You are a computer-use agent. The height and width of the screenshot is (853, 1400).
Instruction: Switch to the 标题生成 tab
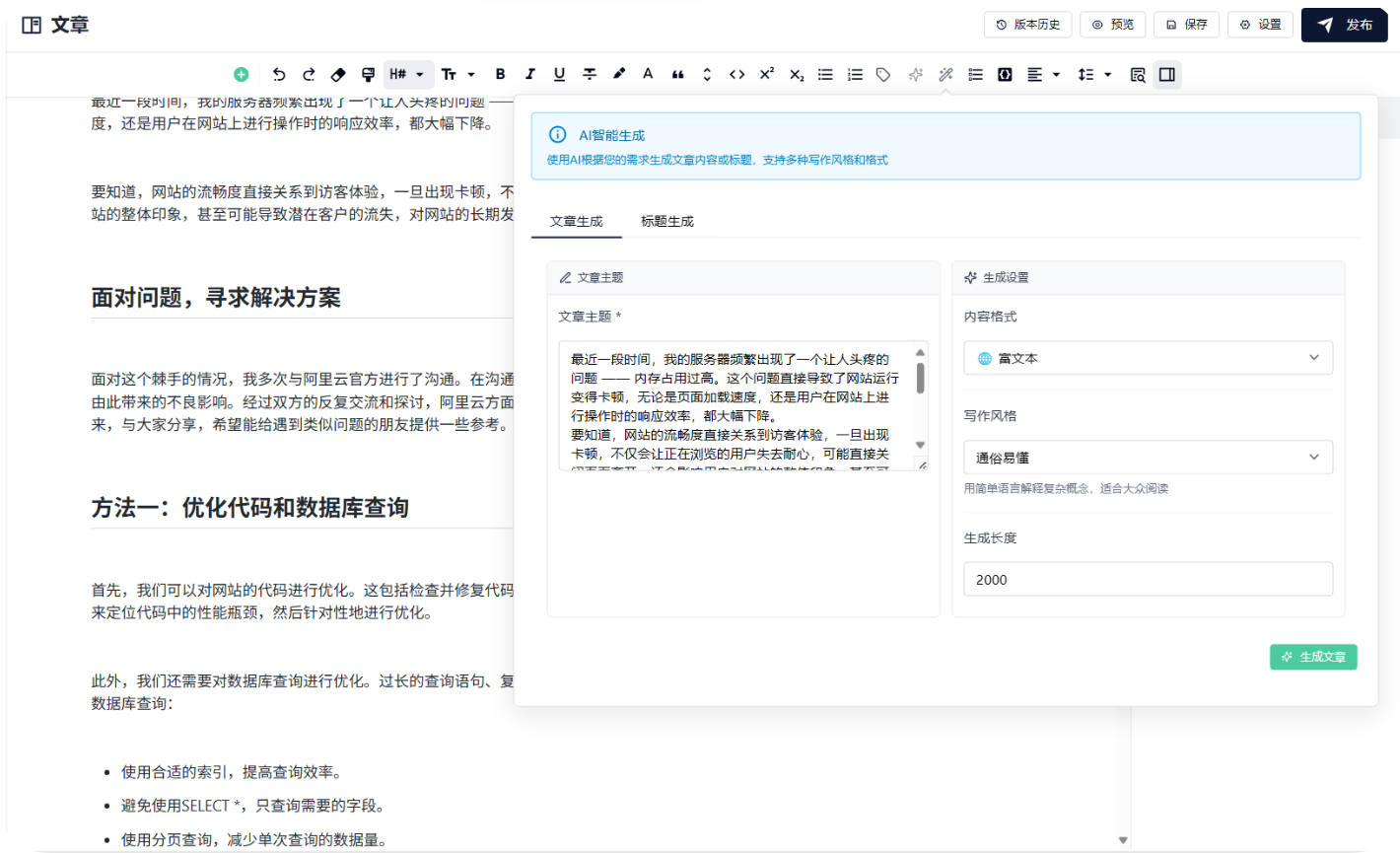[x=667, y=222]
